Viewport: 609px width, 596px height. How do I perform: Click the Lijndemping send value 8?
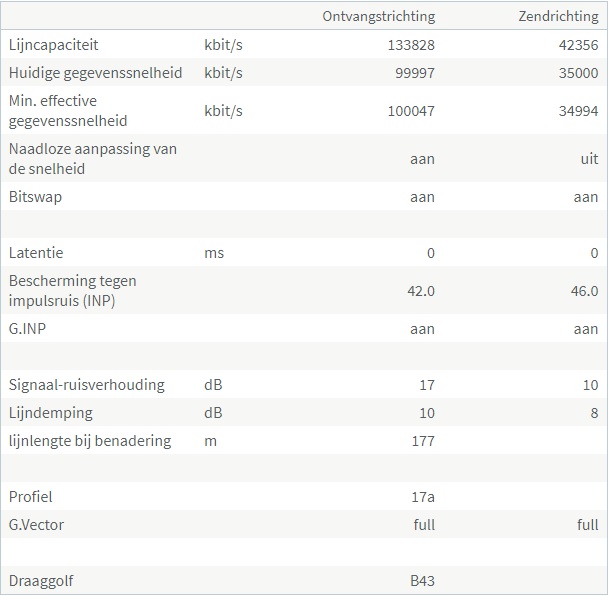coord(594,413)
